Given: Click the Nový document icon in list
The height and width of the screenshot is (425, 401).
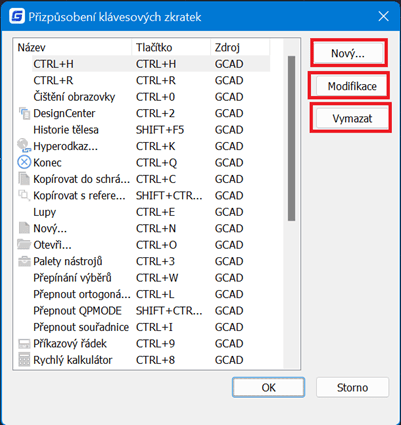Looking at the screenshot, I should [x=24, y=228].
